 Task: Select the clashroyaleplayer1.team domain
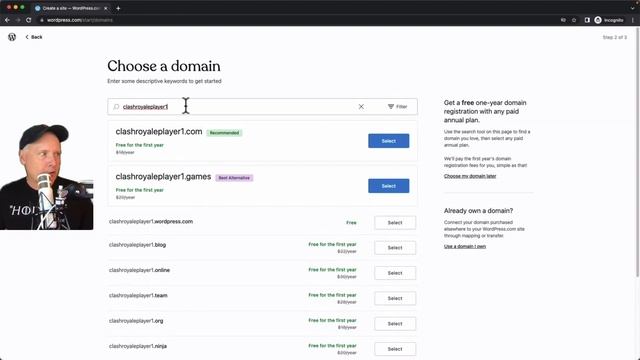click(395, 298)
